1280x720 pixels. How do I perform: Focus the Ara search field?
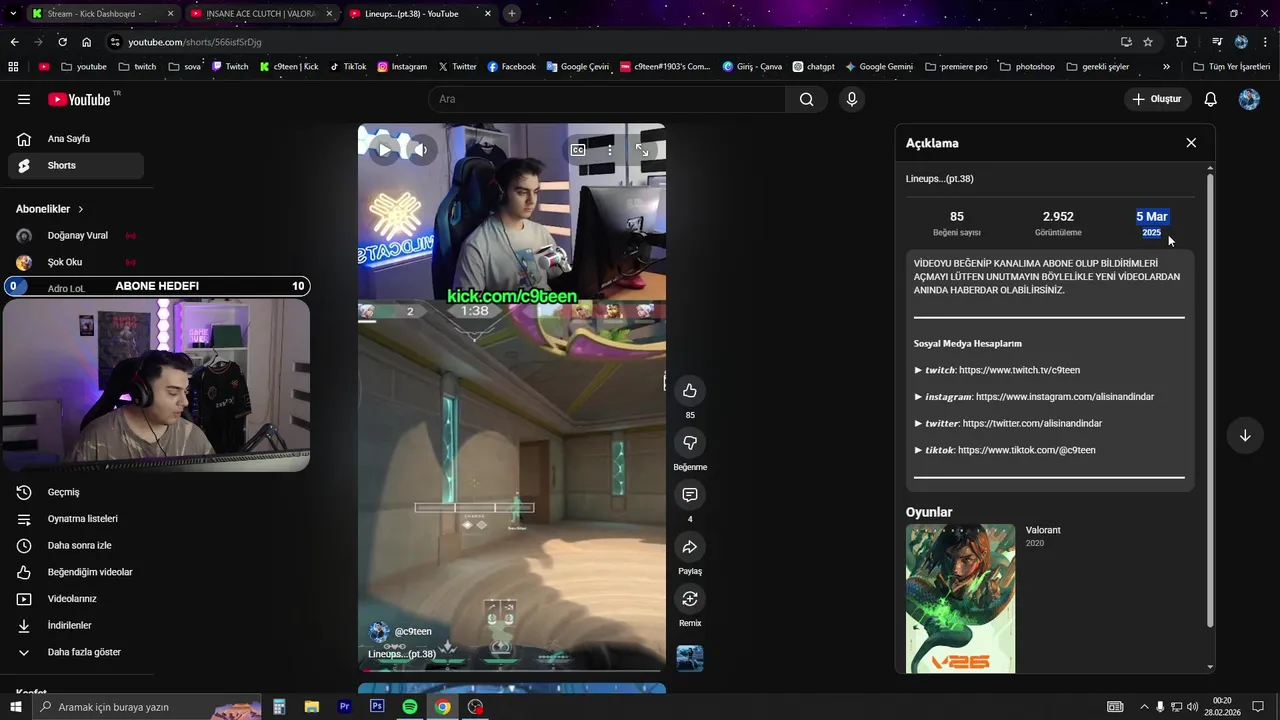pyautogui.click(x=607, y=99)
